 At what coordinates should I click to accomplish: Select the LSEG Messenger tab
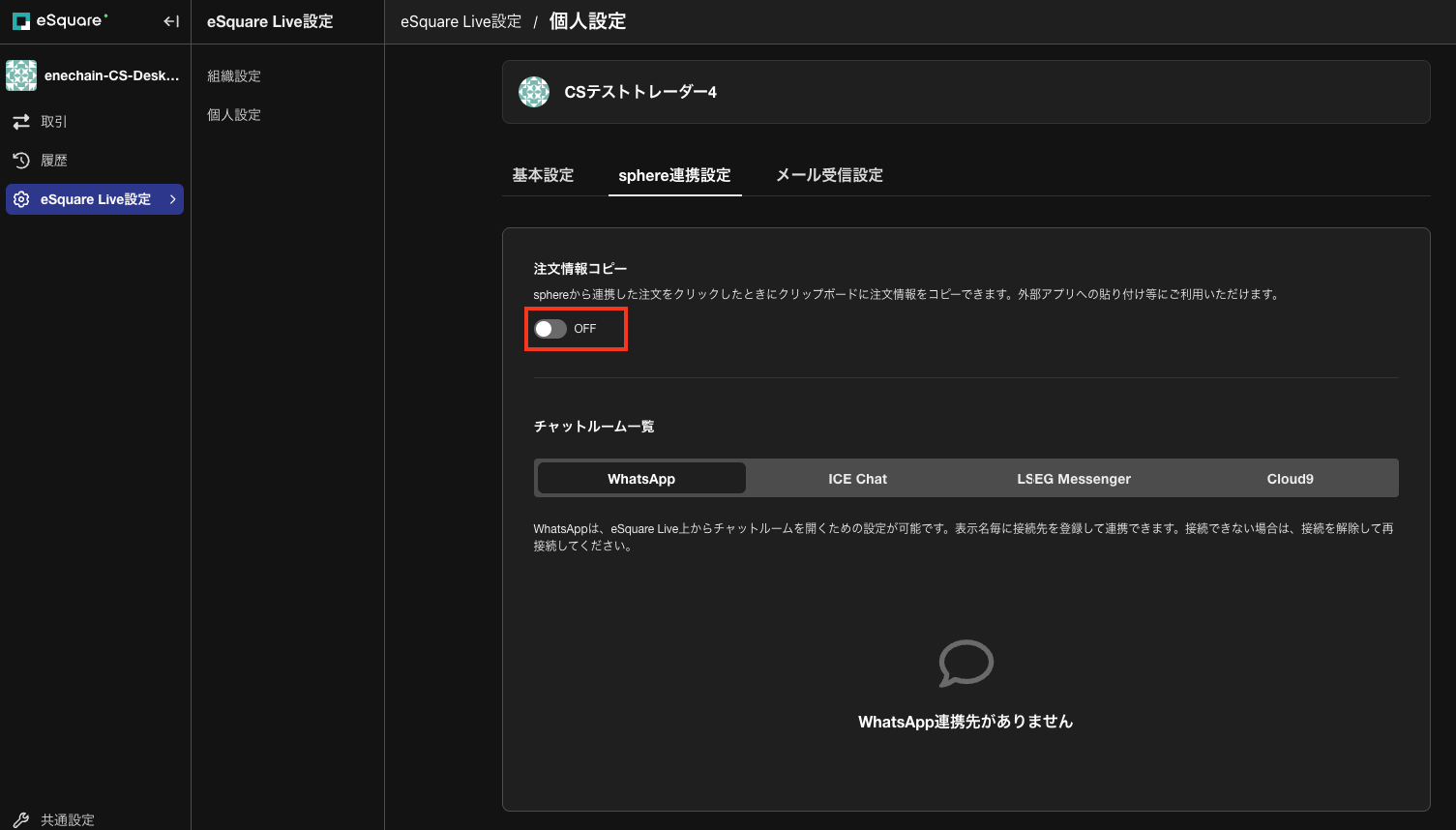pyautogui.click(x=1074, y=479)
